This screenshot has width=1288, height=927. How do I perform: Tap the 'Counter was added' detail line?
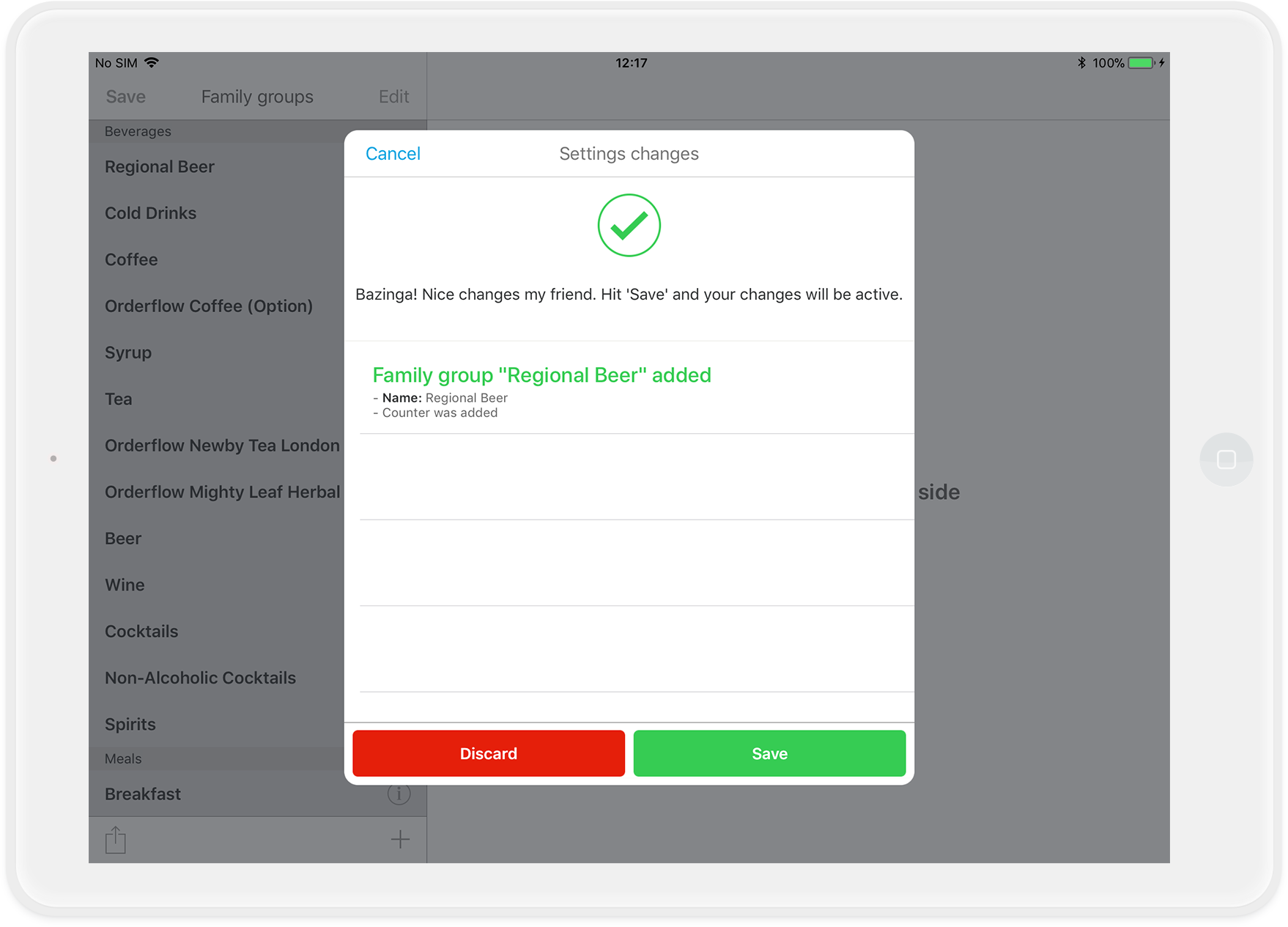pyautogui.click(x=435, y=413)
